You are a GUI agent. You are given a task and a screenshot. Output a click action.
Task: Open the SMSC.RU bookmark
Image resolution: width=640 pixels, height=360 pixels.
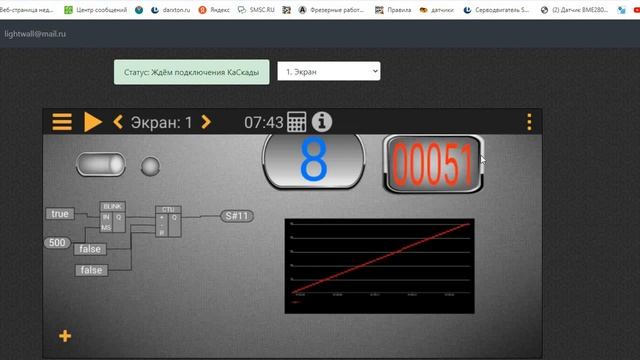point(256,10)
